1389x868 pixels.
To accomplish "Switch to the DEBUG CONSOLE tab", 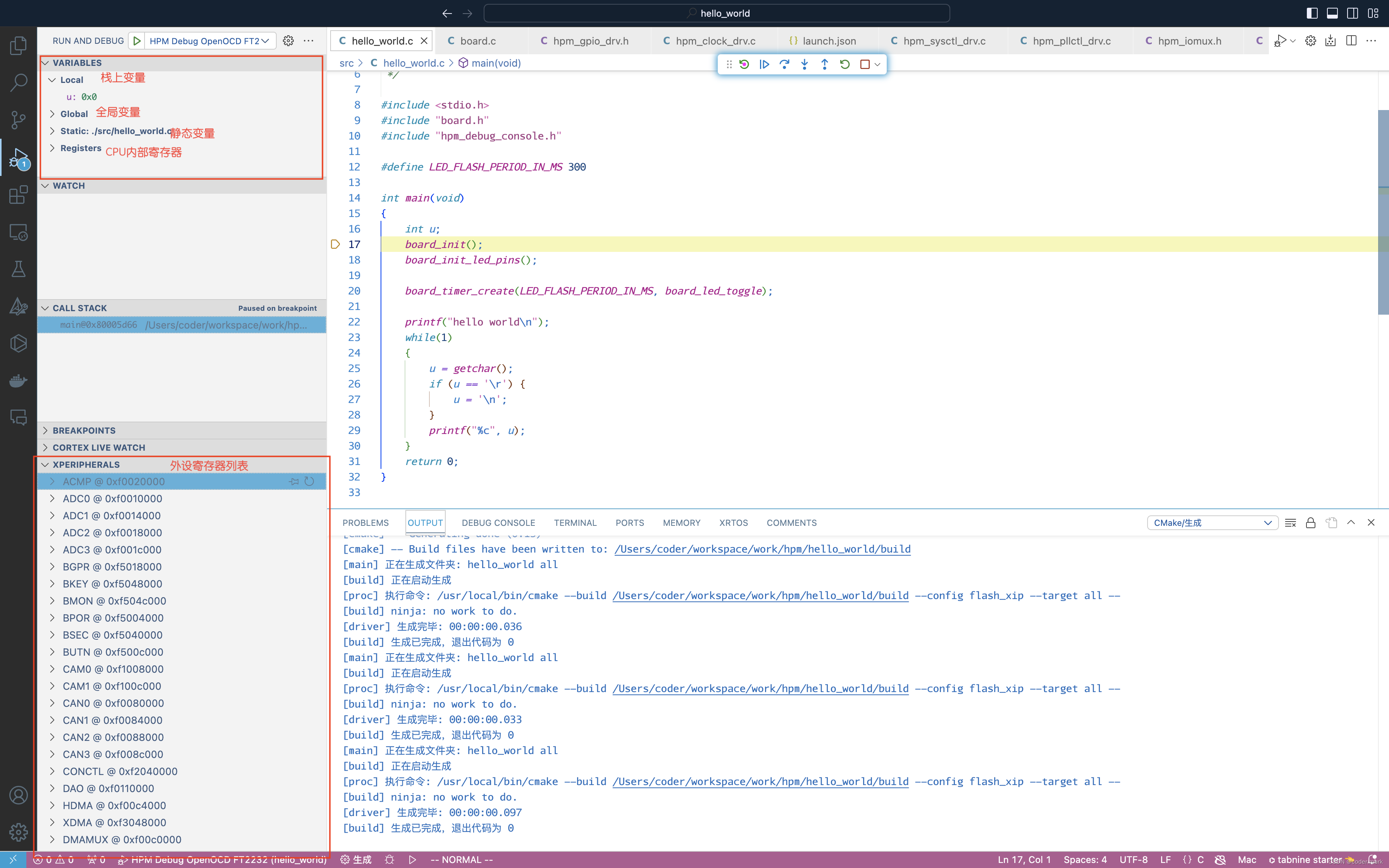I will click(498, 522).
